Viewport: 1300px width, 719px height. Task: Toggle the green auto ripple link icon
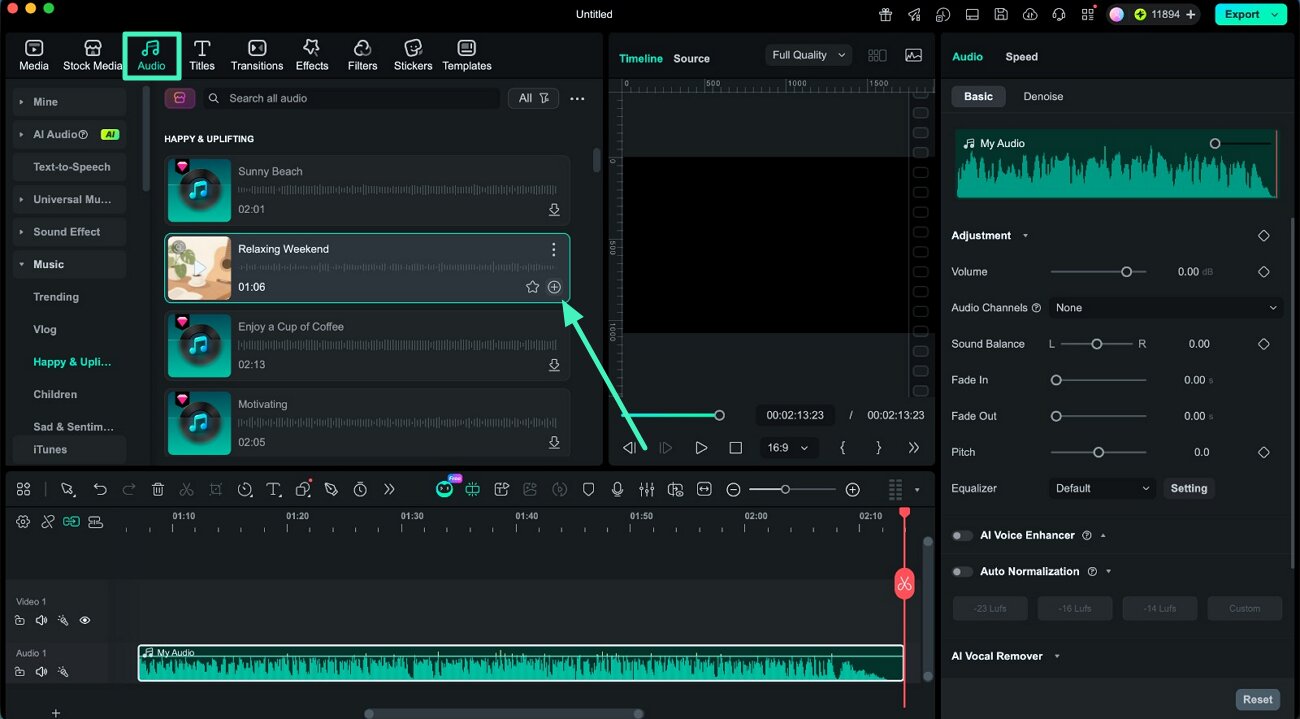pos(71,521)
